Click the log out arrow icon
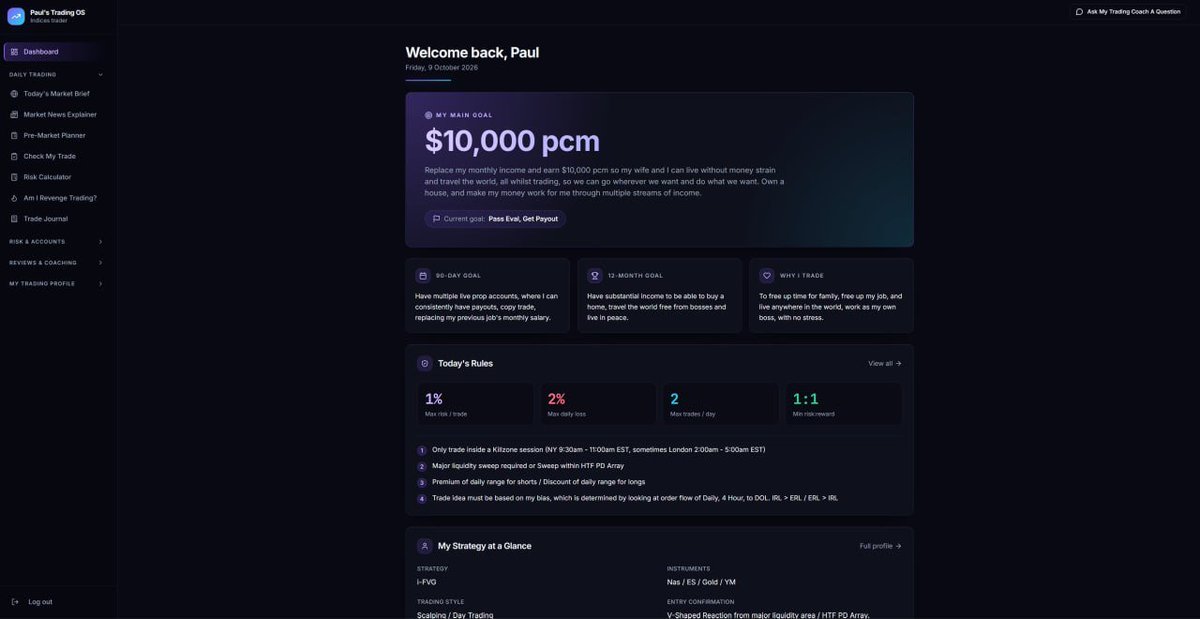 pos(15,602)
